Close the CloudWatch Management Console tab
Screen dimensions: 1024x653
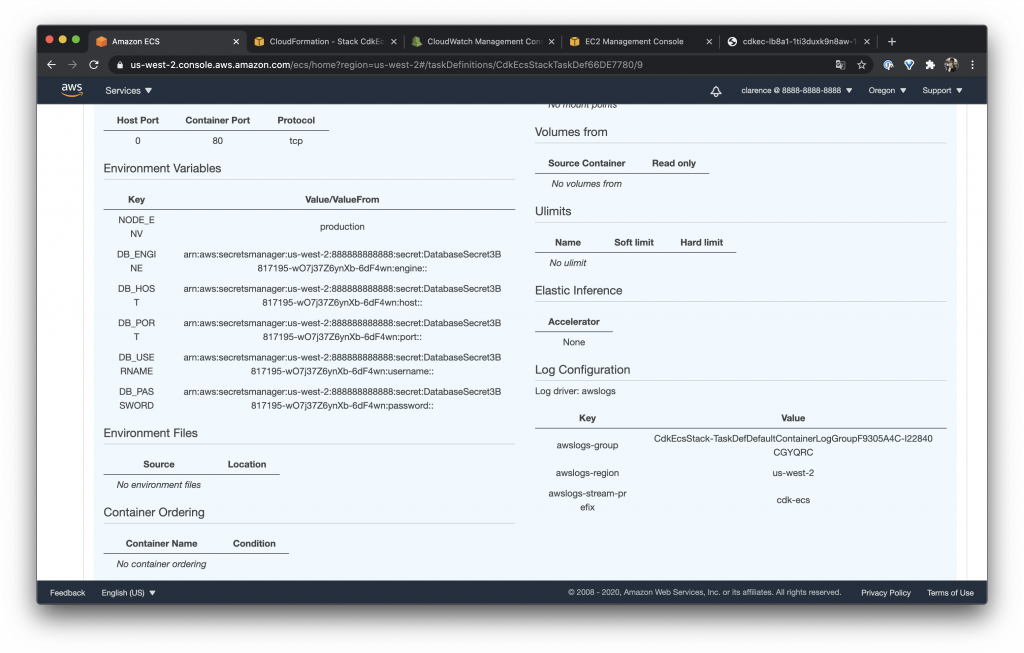(551, 41)
